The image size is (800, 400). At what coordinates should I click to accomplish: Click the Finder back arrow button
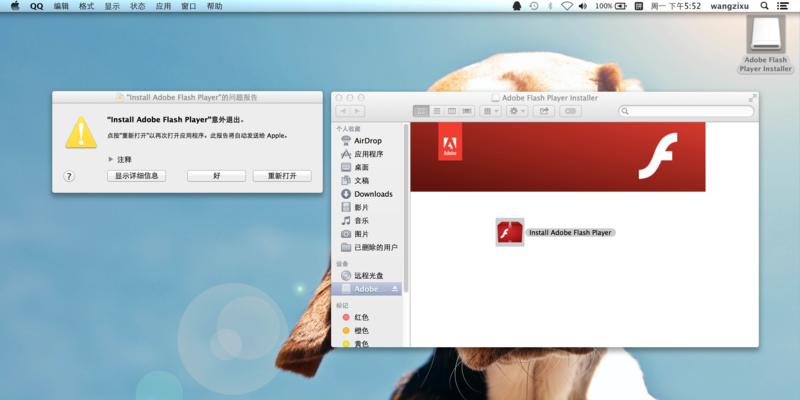click(x=343, y=111)
